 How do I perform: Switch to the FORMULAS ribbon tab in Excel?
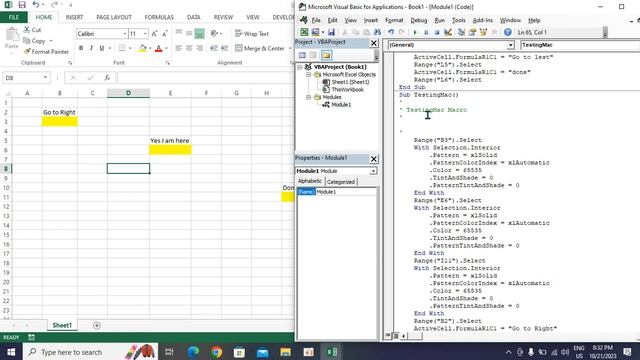[159, 17]
